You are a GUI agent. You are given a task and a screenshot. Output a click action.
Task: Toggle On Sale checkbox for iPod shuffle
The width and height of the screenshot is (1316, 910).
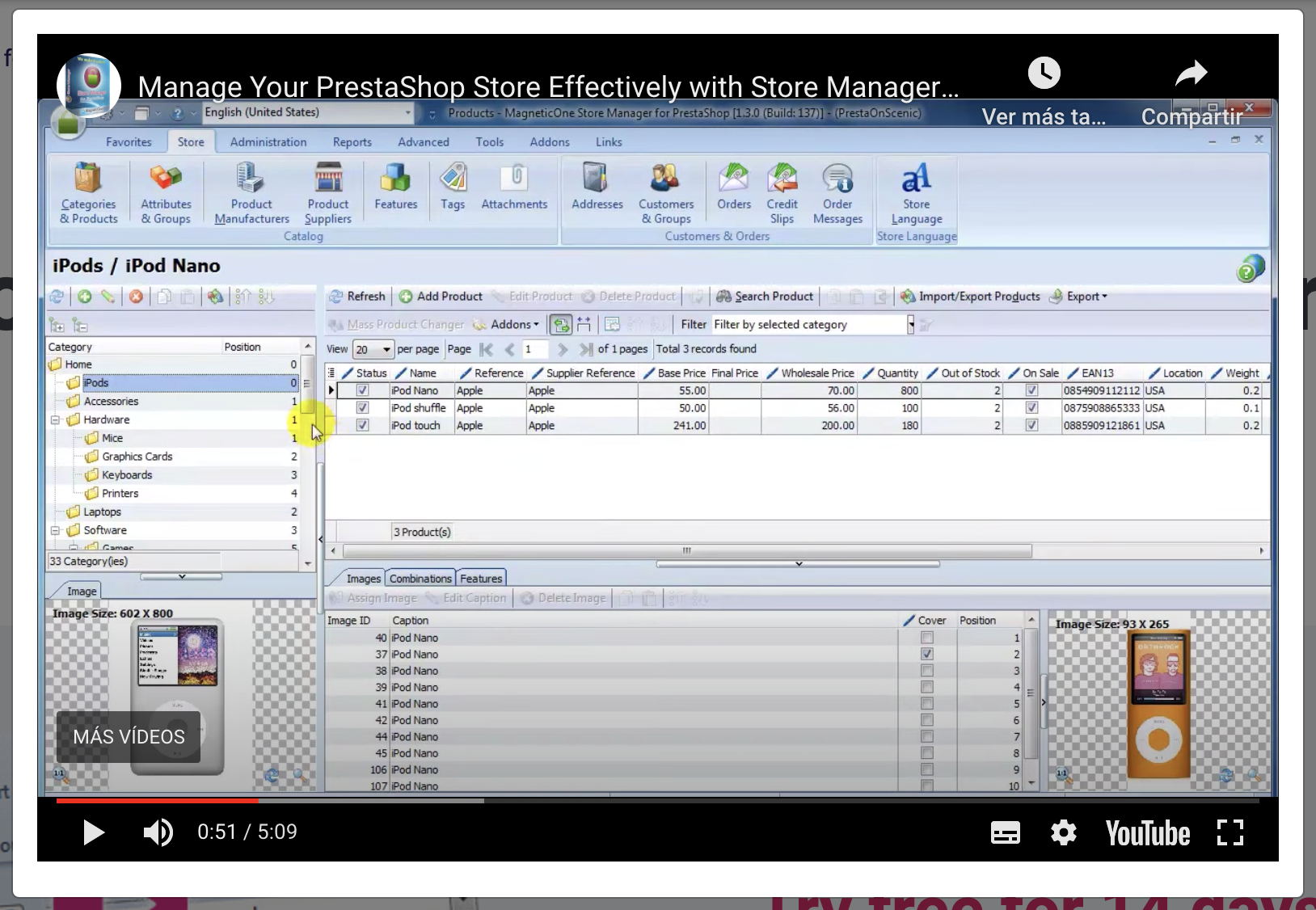pos(1031,408)
